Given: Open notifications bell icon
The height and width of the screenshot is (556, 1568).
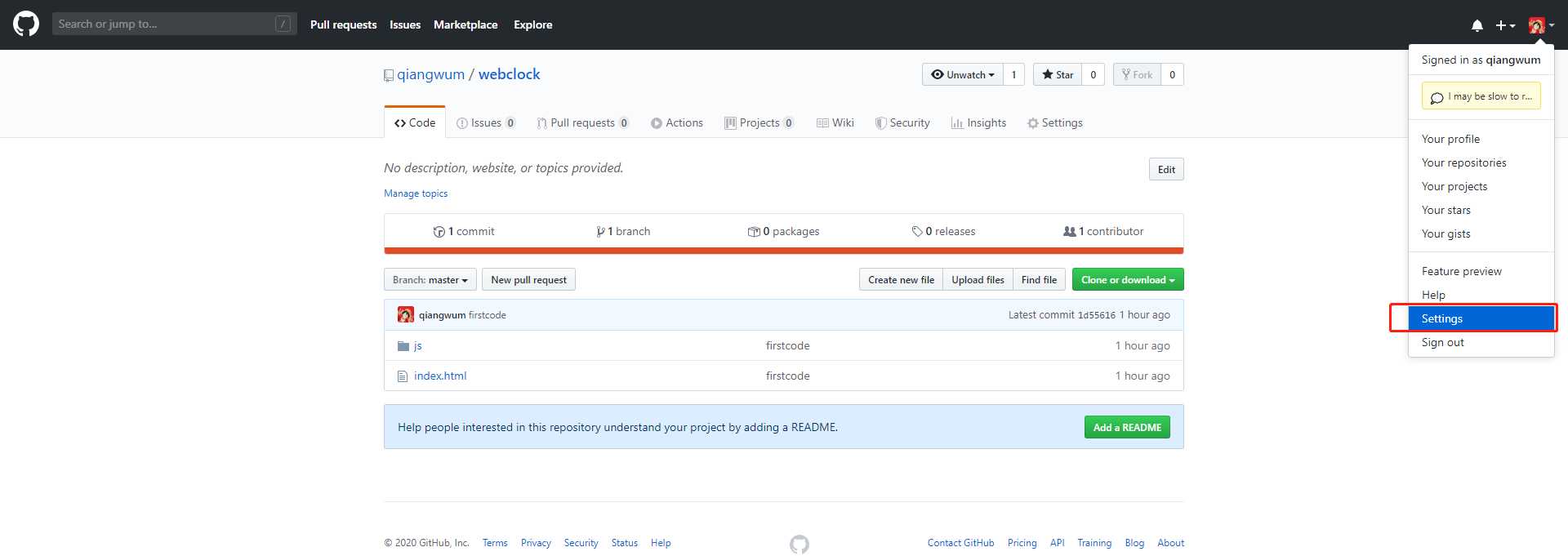Looking at the screenshot, I should click(1477, 25).
